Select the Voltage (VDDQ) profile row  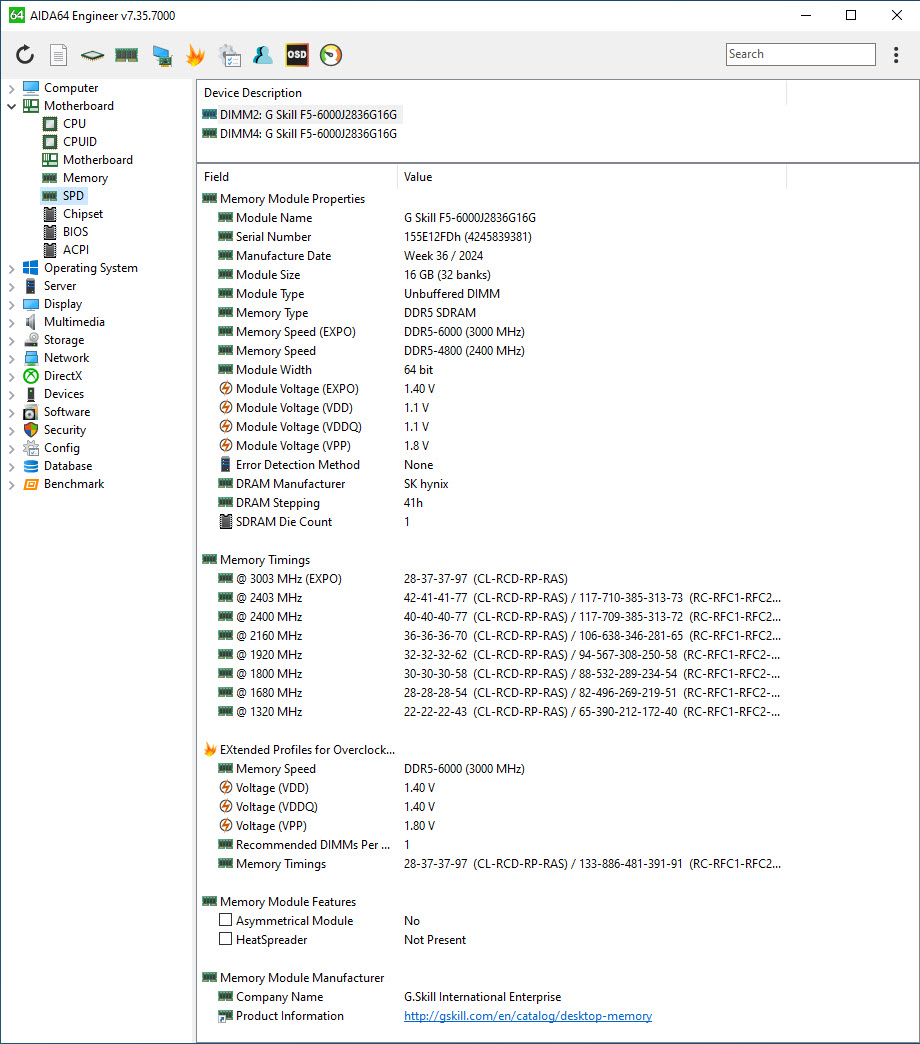point(493,807)
